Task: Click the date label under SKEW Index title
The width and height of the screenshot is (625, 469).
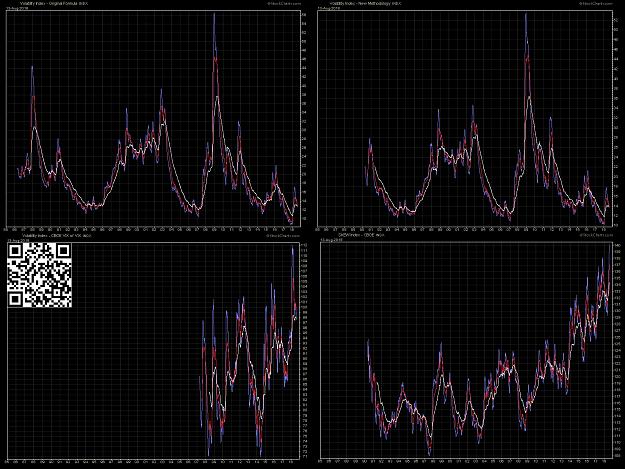Action: tap(329, 240)
